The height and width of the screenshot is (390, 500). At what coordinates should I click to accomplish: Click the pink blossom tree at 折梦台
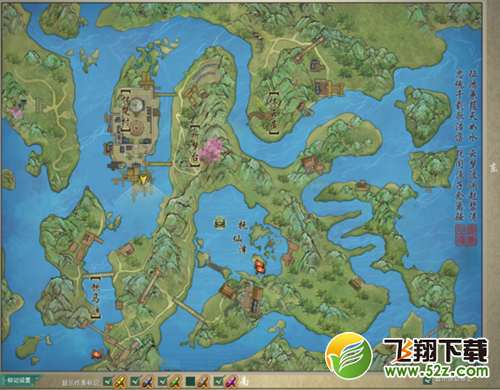tap(210, 150)
